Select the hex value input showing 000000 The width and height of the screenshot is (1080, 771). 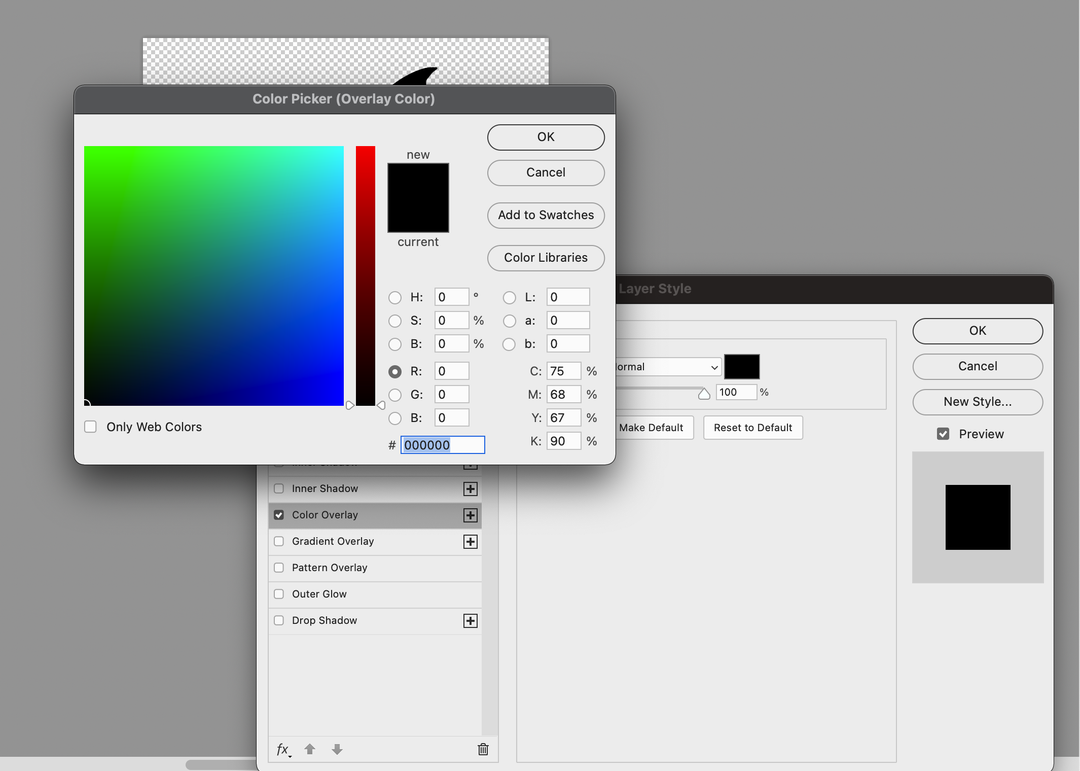(x=441, y=444)
